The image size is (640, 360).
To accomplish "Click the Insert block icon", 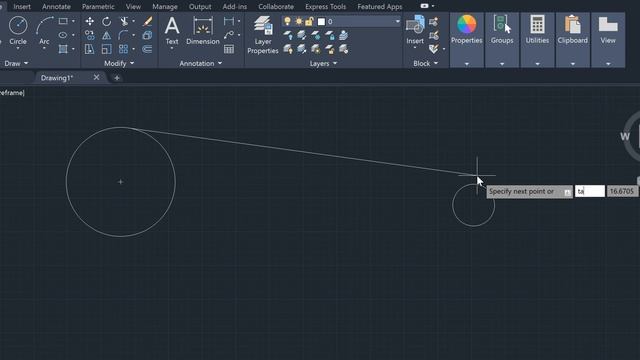I will point(415,29).
